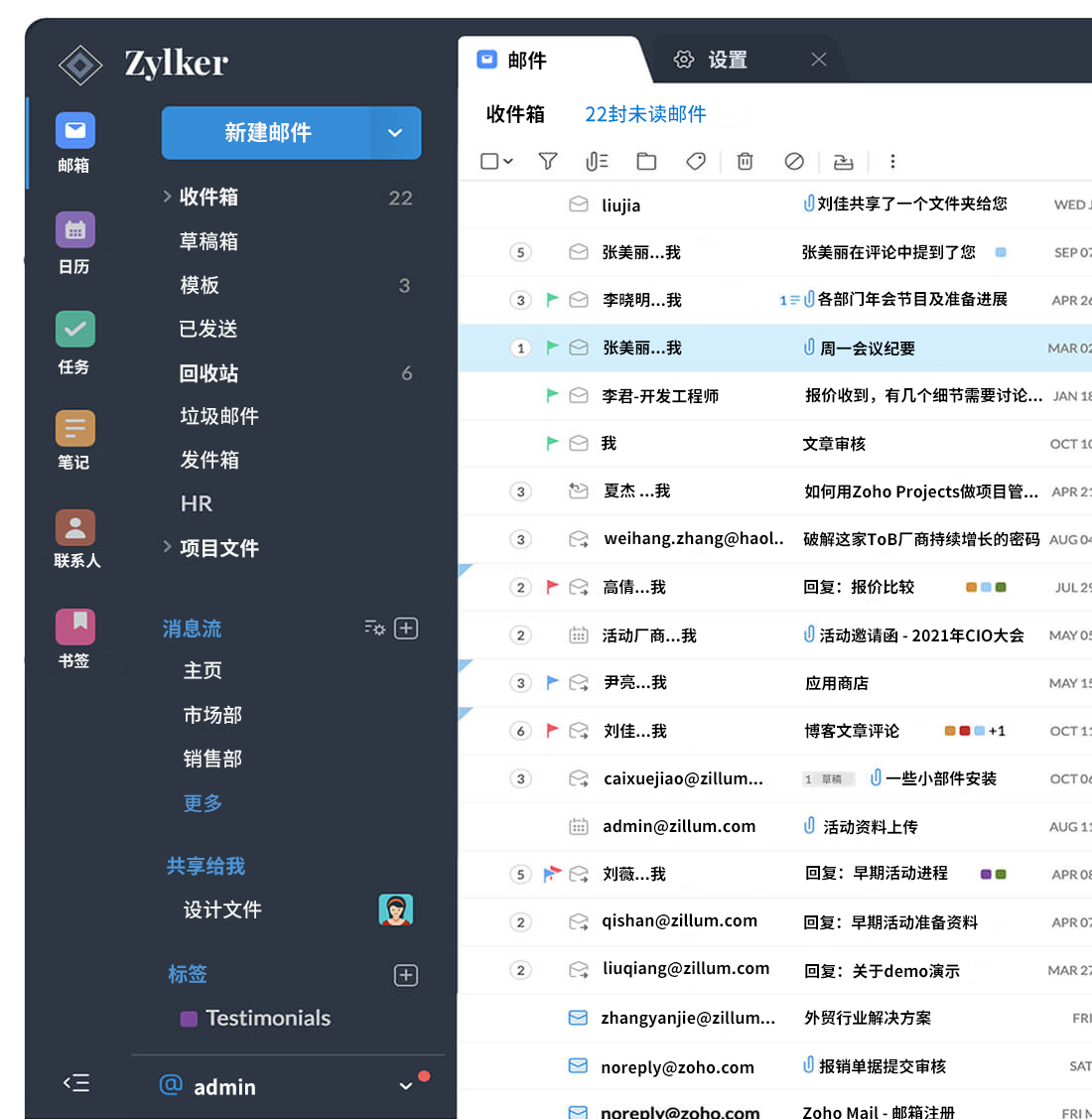Expand 更多 under message streams
The height and width of the screenshot is (1119, 1092).
(x=203, y=803)
